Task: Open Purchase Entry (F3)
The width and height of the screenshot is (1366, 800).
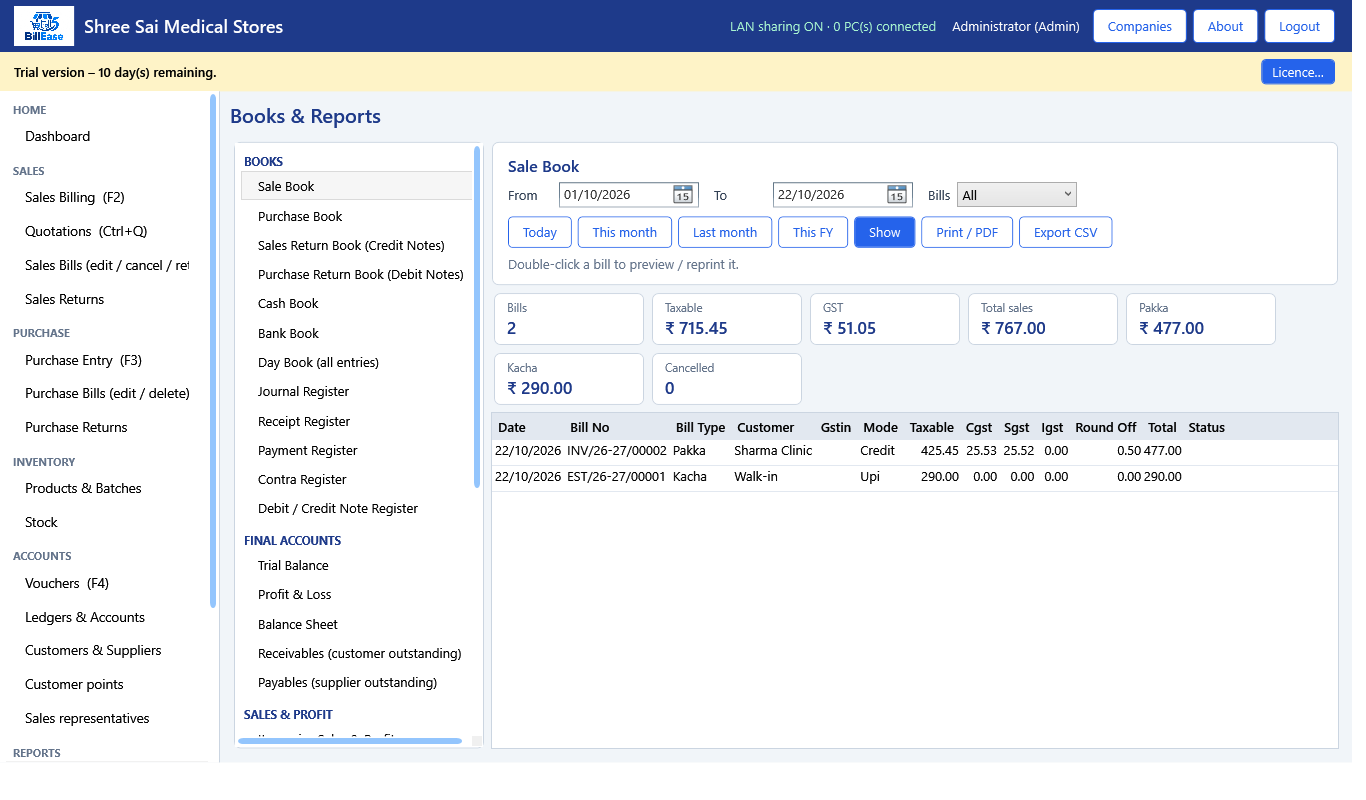Action: (x=83, y=360)
